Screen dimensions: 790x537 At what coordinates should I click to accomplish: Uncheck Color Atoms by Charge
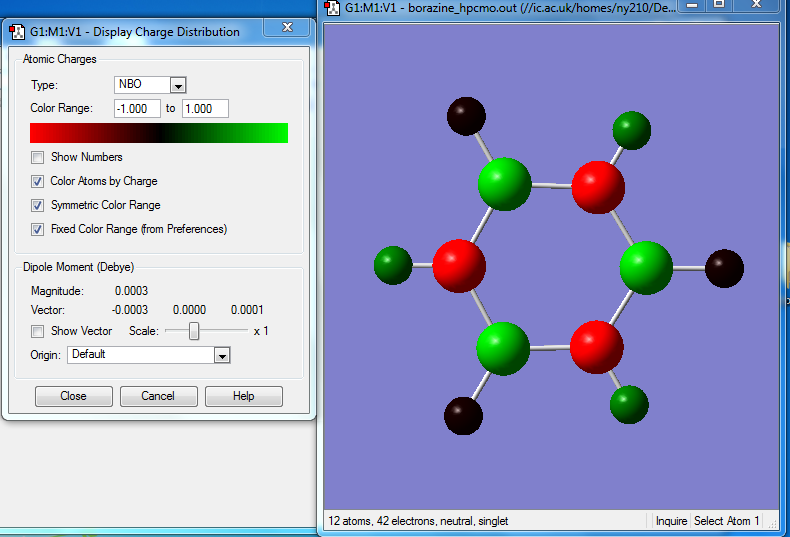pyautogui.click(x=37, y=181)
